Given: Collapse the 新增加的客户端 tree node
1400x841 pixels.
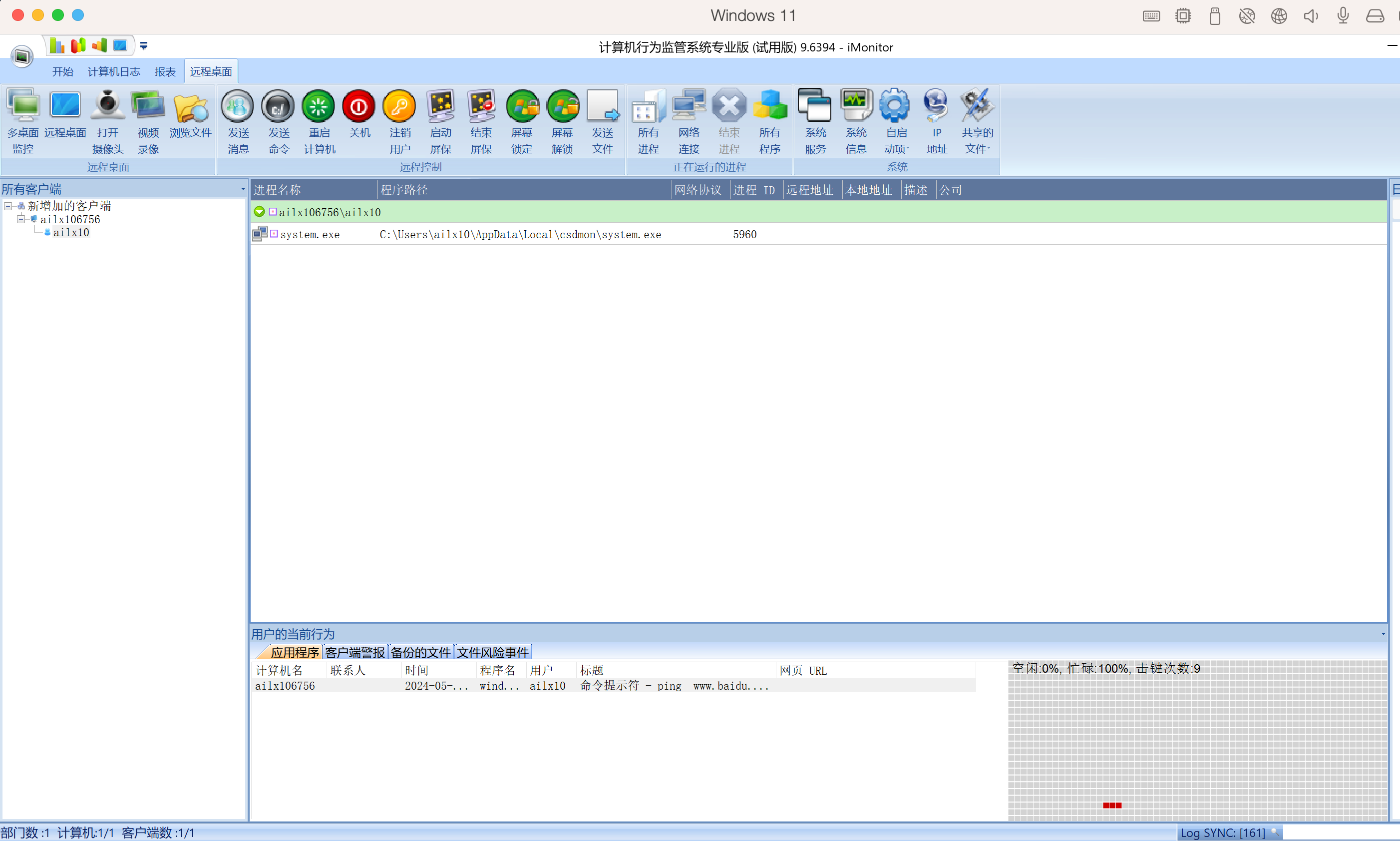Looking at the screenshot, I should coord(8,206).
